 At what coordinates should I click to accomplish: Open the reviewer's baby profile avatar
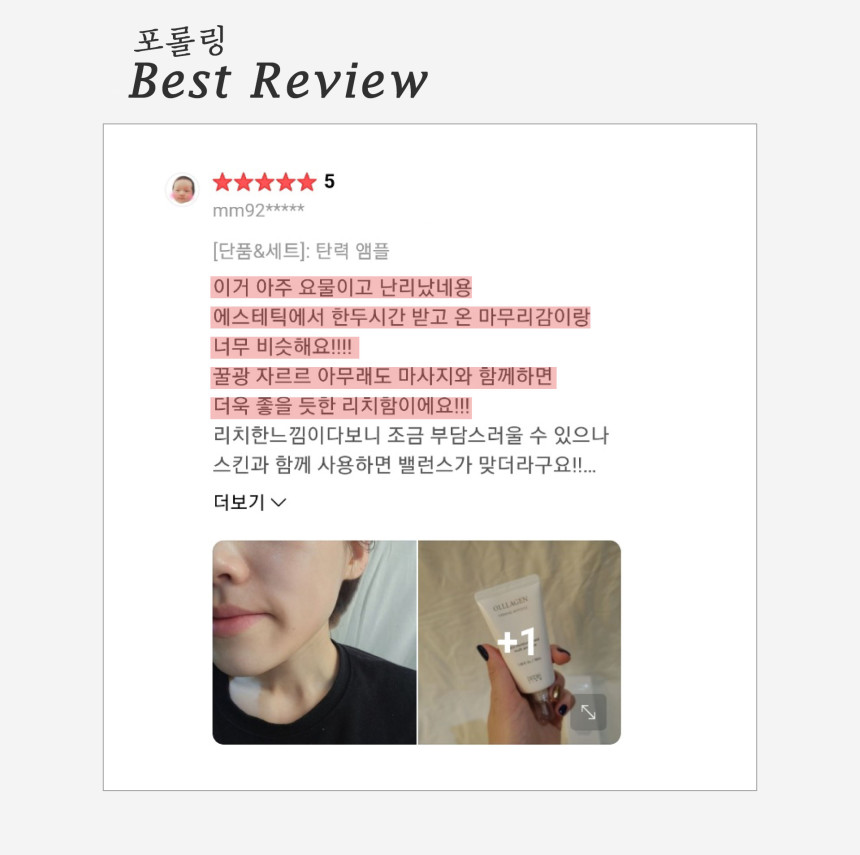(x=182, y=189)
